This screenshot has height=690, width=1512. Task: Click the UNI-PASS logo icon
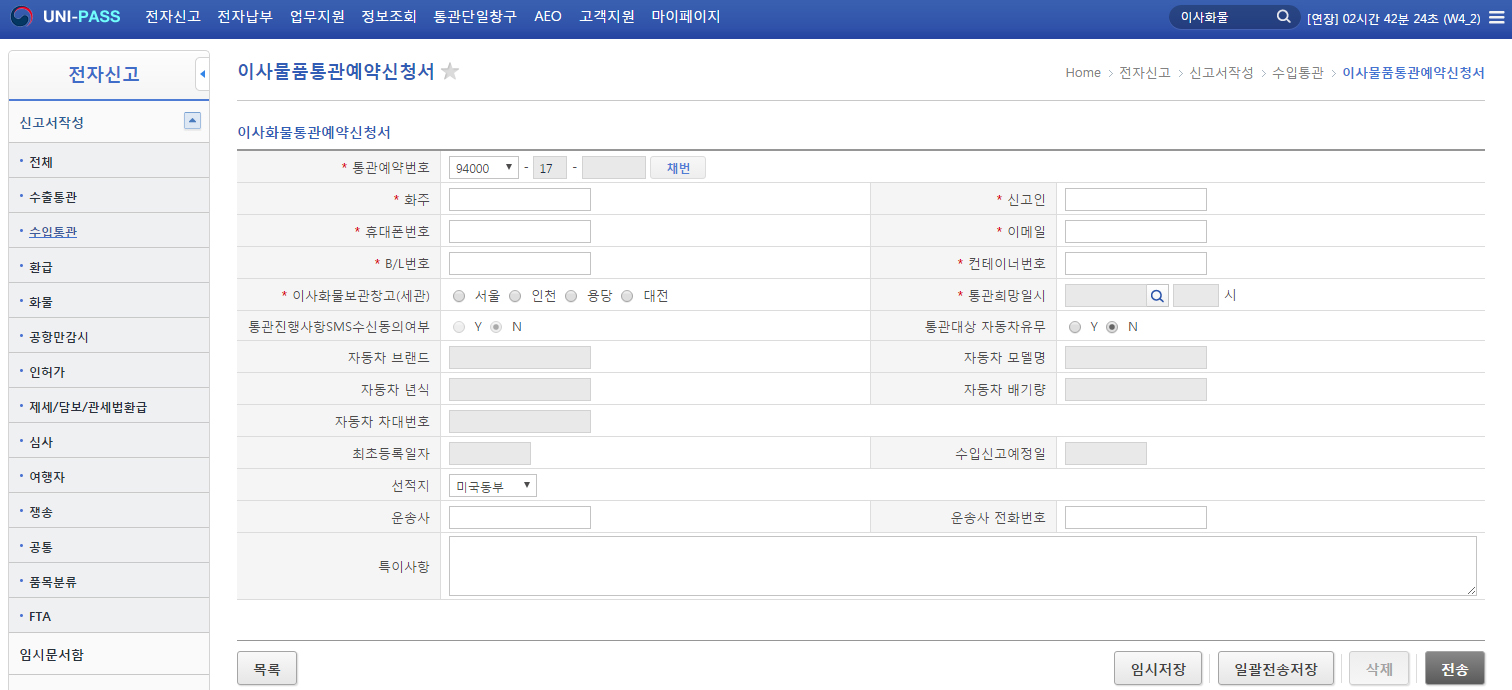click(21, 17)
